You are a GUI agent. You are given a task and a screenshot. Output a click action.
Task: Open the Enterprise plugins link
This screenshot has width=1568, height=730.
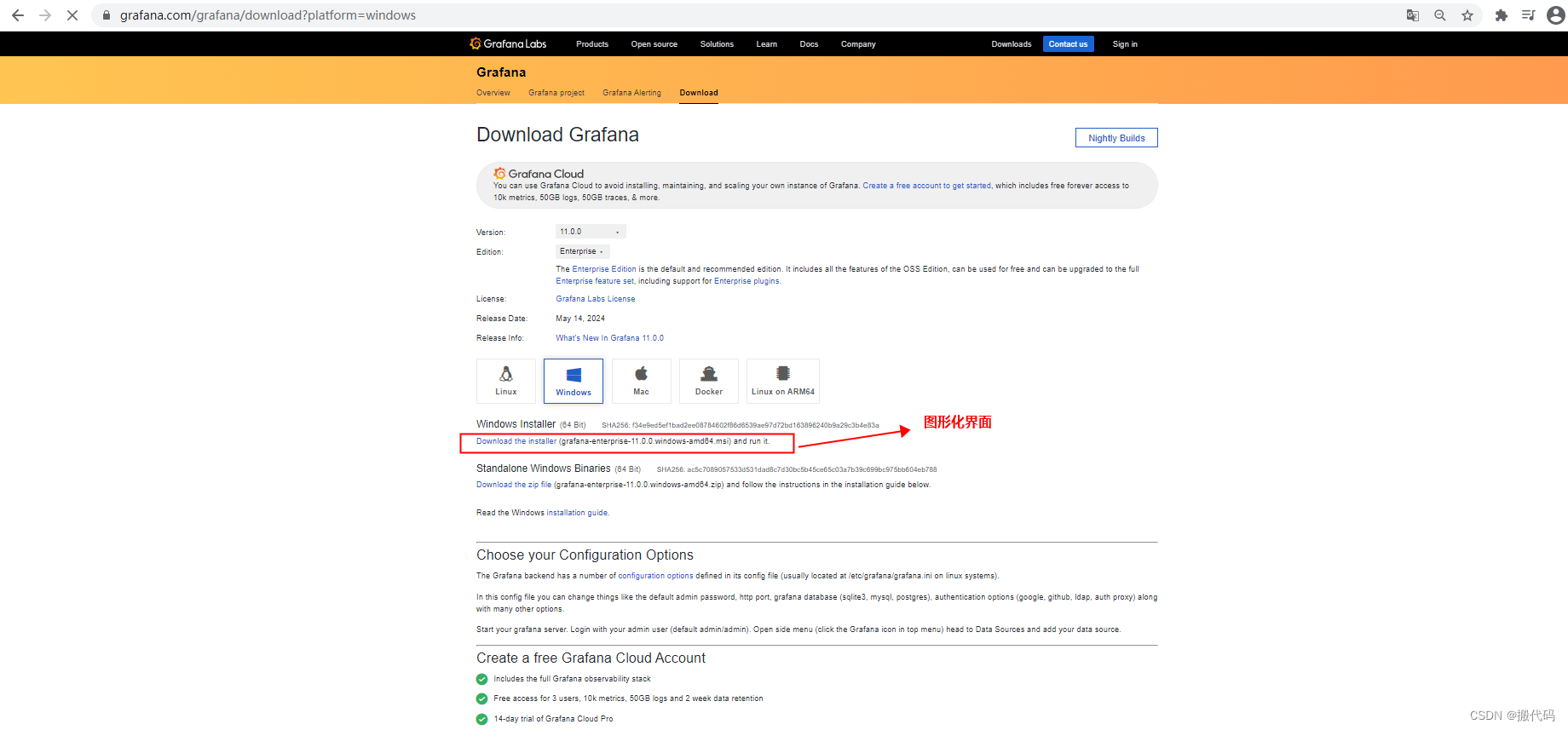[747, 281]
